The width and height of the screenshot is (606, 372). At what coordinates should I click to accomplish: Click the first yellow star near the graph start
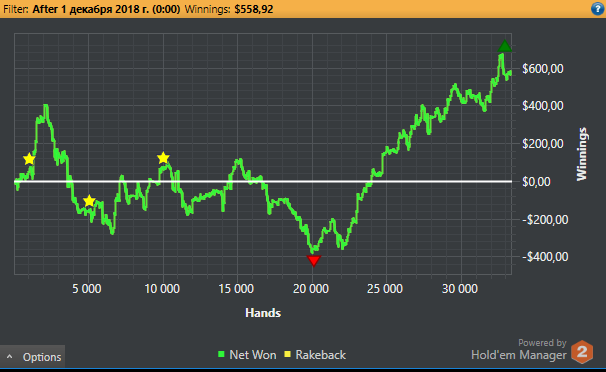[x=29, y=159]
